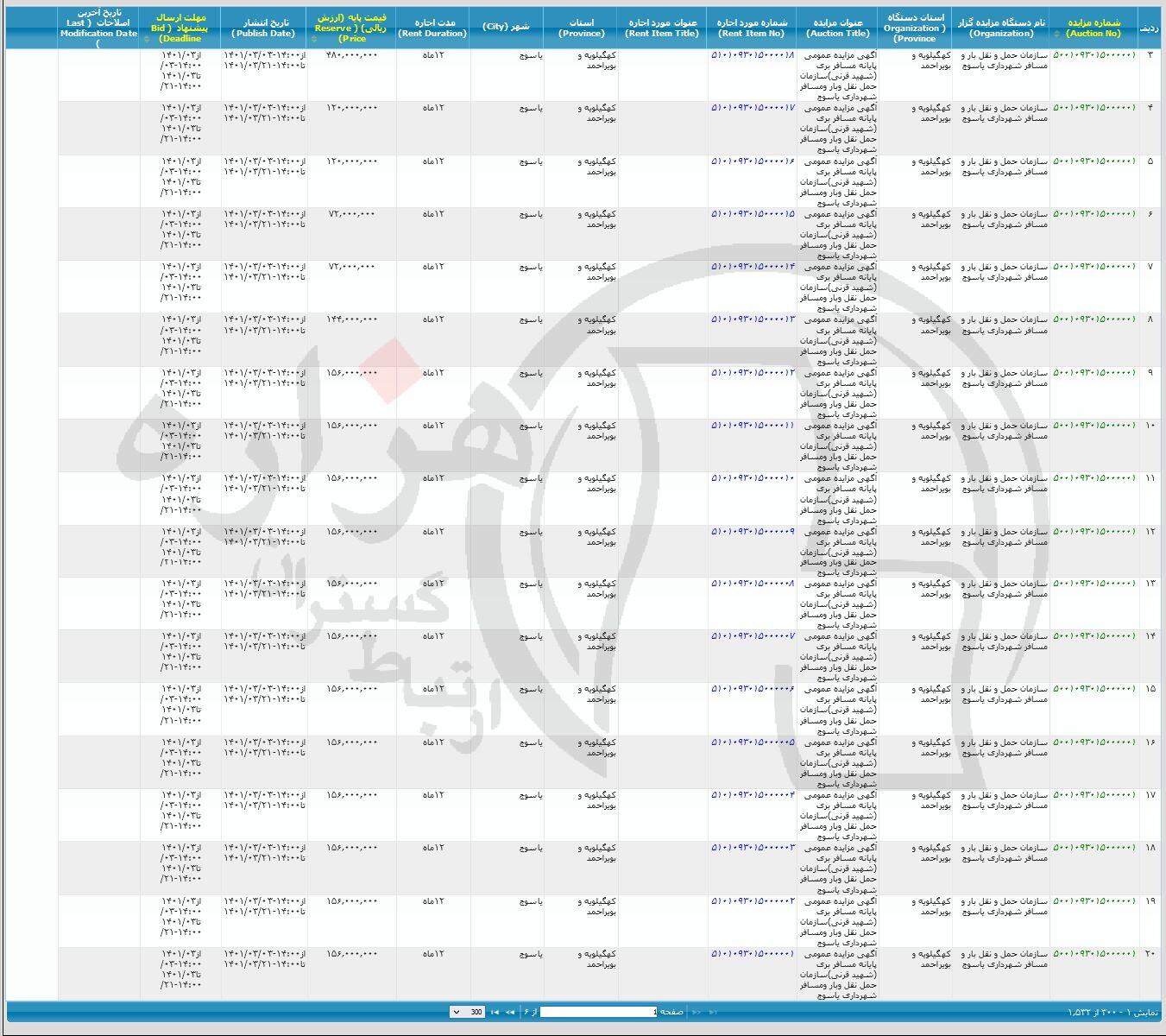This screenshot has height=1036, width=1166.
Task: Open the rent item number link in row 20
Action: (752, 954)
